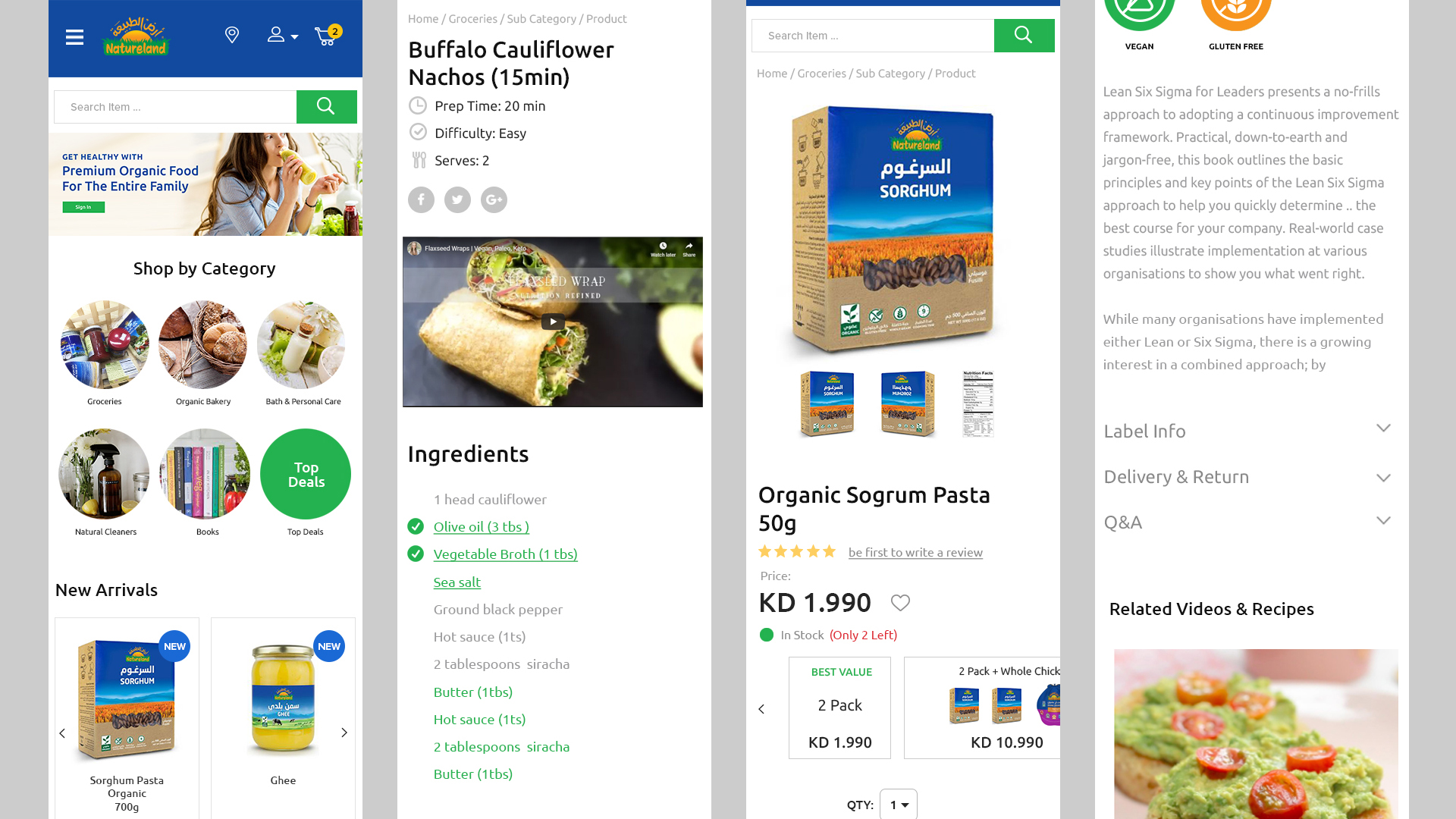Play the Flaxseed Wrap video
This screenshot has width=1456, height=819.
[x=553, y=322]
